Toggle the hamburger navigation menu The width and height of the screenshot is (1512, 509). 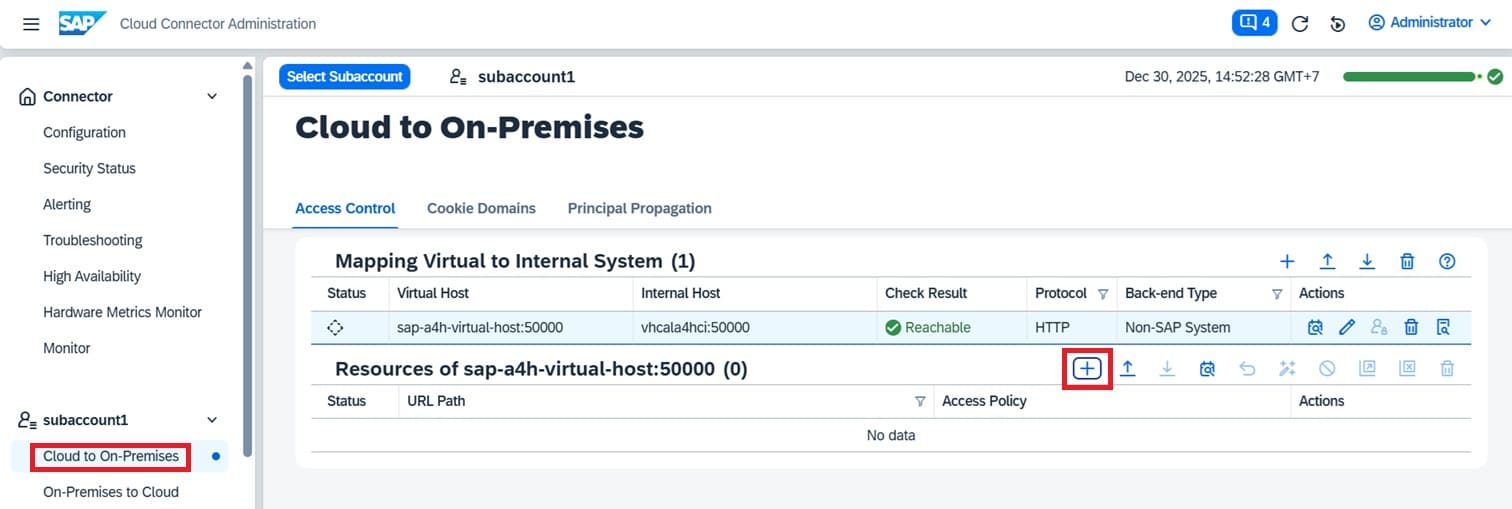pos(31,24)
